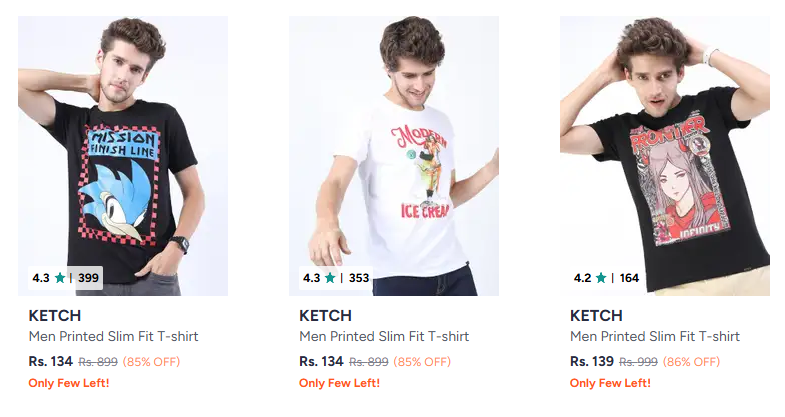785x417 pixels.
Task: Click the star icon on ice cream shirt rating
Action: click(331, 278)
